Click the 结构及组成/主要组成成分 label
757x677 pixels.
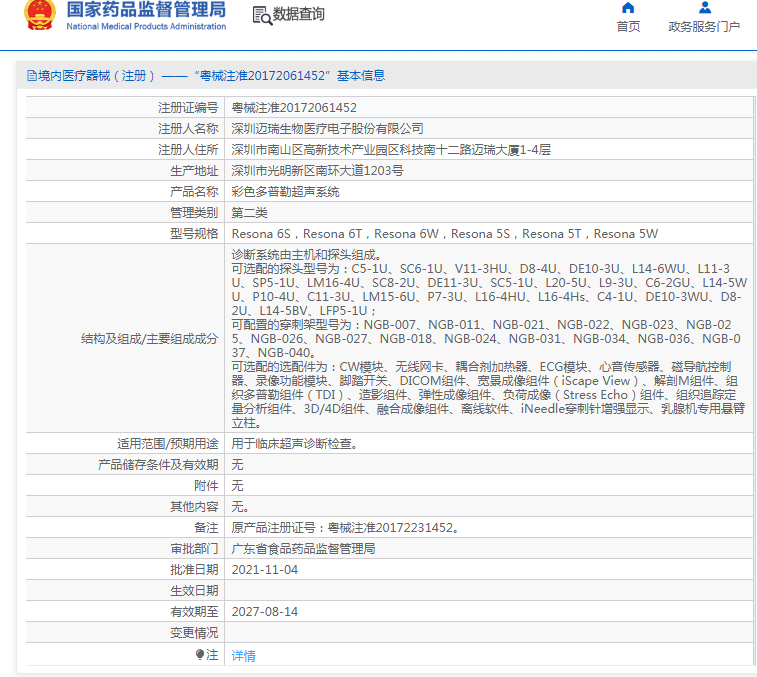click(150, 339)
